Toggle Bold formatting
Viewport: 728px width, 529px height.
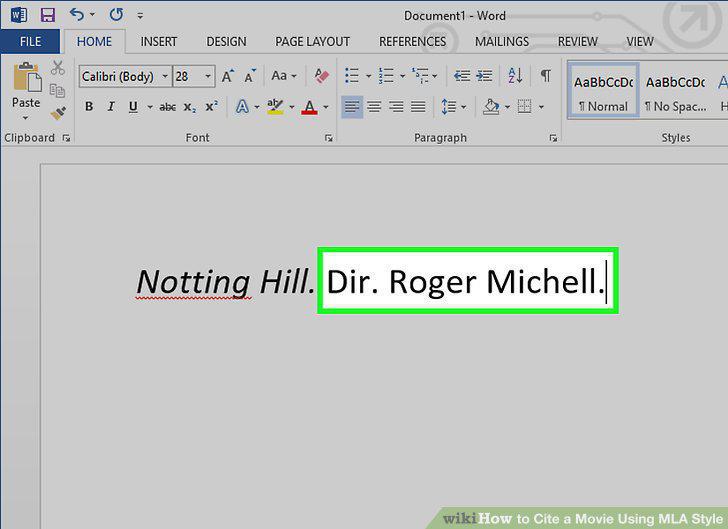pos(89,107)
